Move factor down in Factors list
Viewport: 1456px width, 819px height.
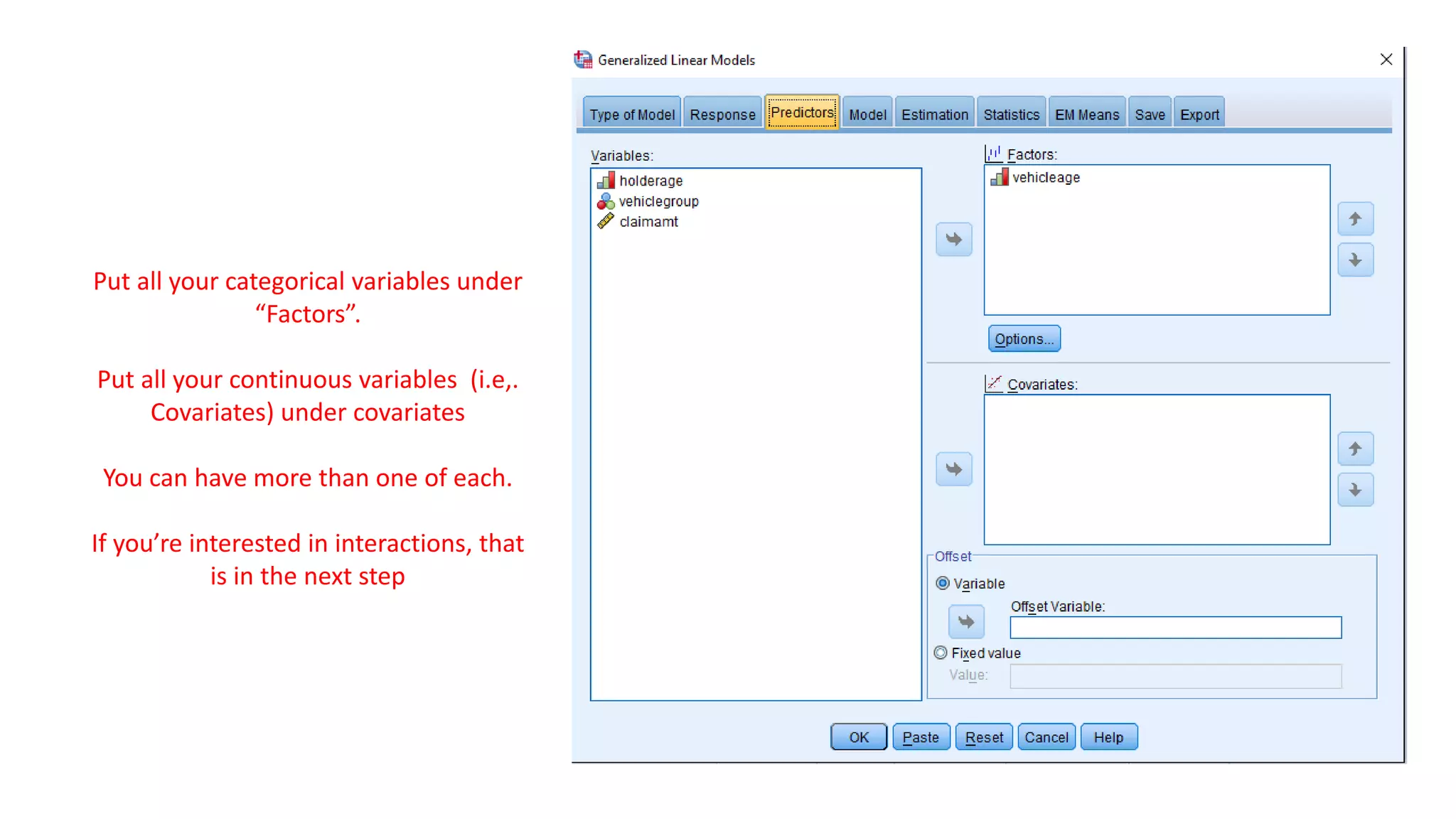pos(1355,260)
